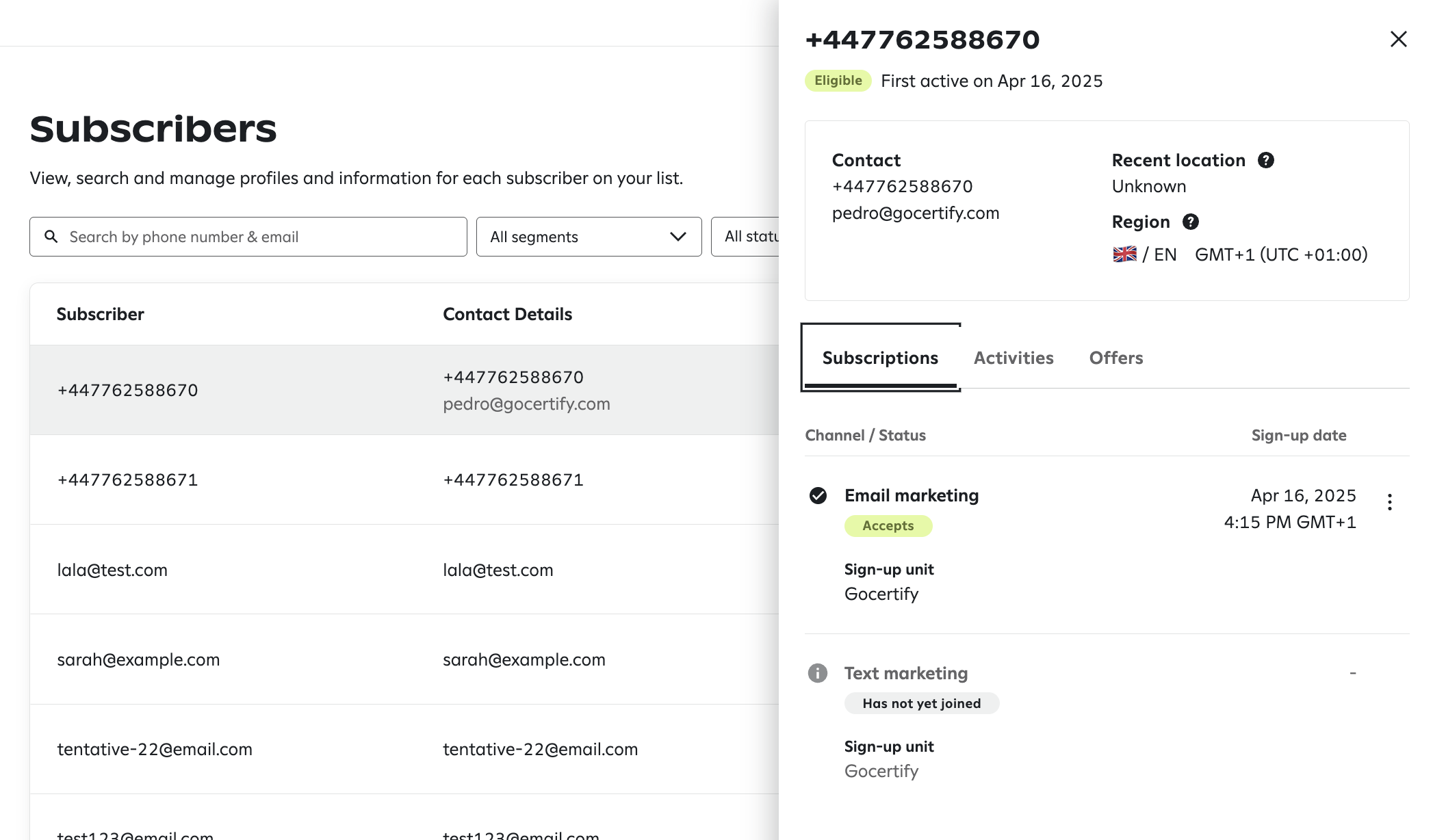This screenshot has width=1433, height=840.
Task: Click the Region help question-mark icon
Action: tap(1190, 222)
